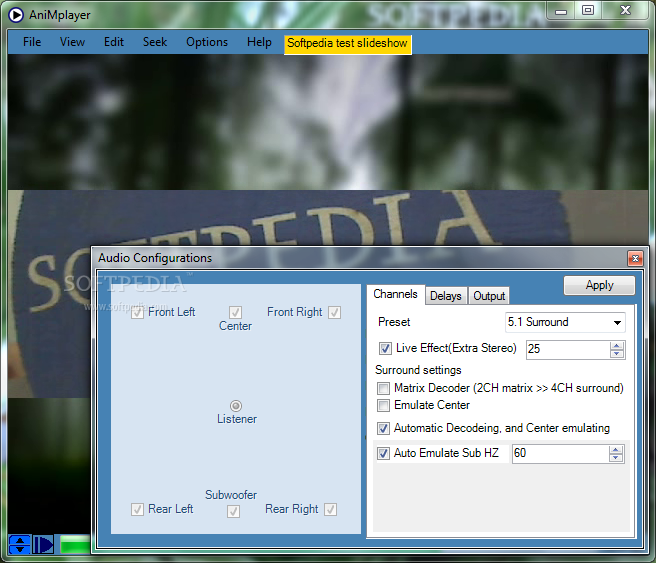The width and height of the screenshot is (656, 563).
Task: Toggle the Front Right speaker checkbox
Action: tap(334, 312)
